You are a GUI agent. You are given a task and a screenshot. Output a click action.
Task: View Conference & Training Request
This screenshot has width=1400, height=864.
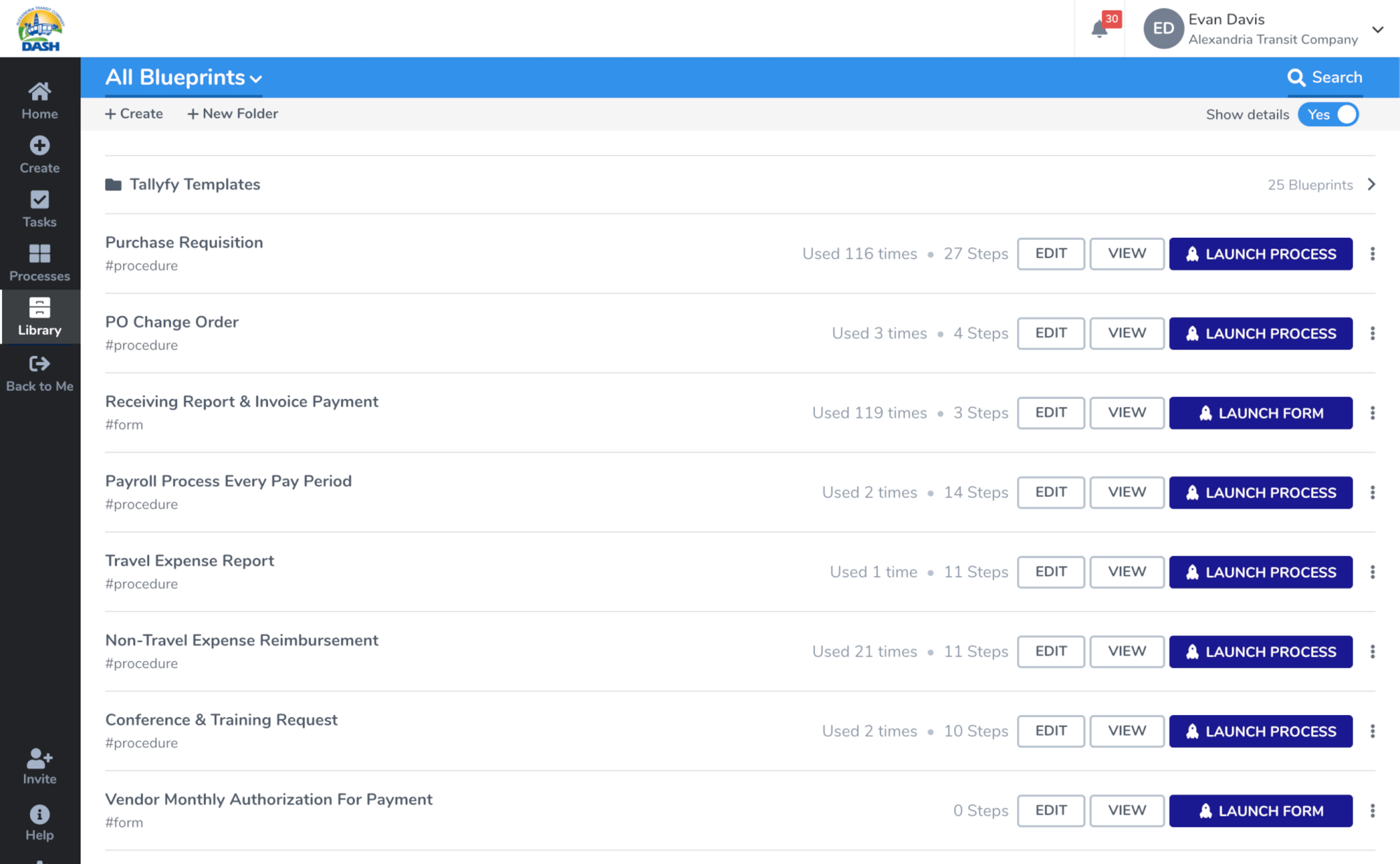(x=1127, y=731)
